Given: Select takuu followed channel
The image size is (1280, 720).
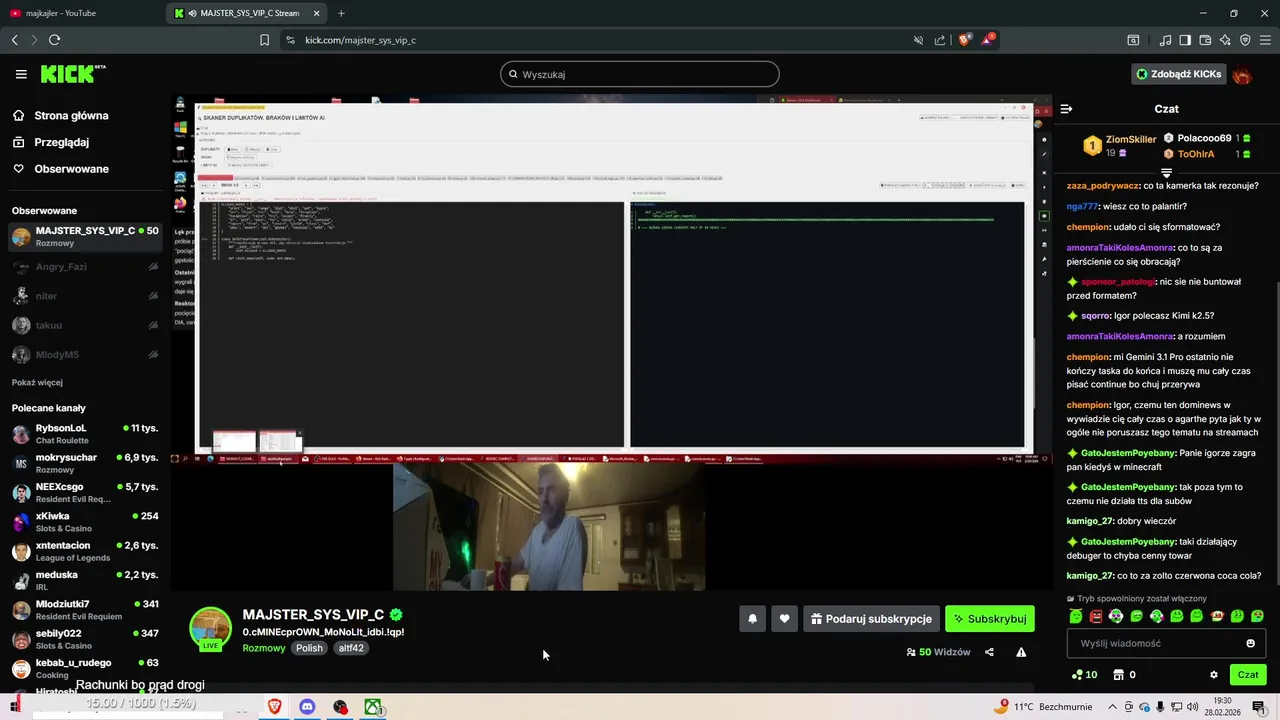Looking at the screenshot, I should click(x=85, y=325).
